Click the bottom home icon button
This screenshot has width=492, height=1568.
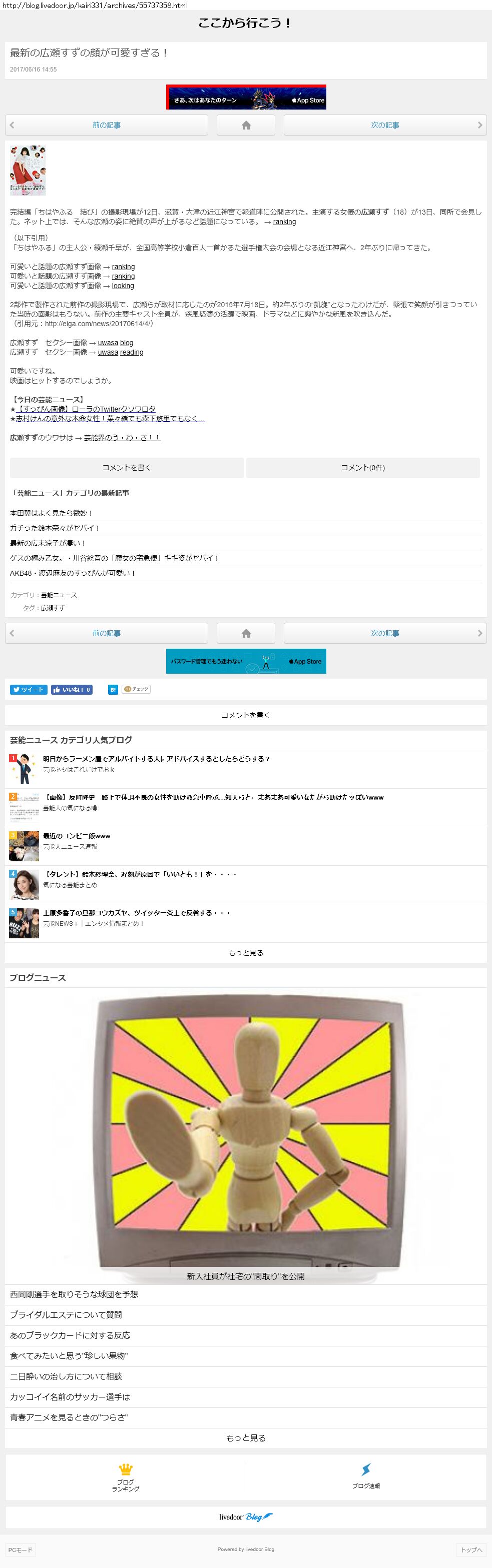pos(246,633)
